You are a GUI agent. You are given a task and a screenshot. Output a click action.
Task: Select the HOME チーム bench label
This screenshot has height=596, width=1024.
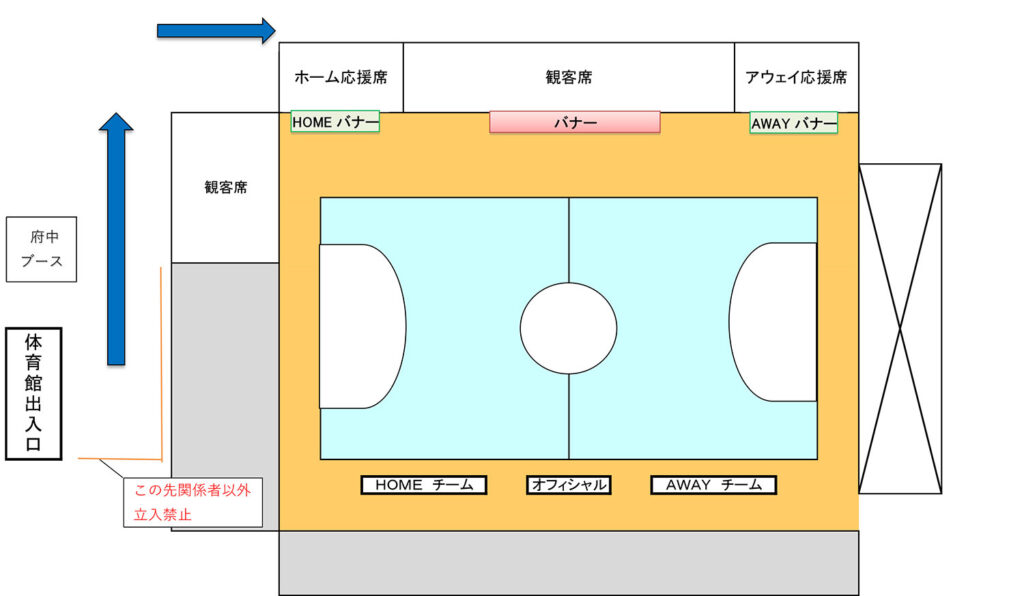coord(424,485)
